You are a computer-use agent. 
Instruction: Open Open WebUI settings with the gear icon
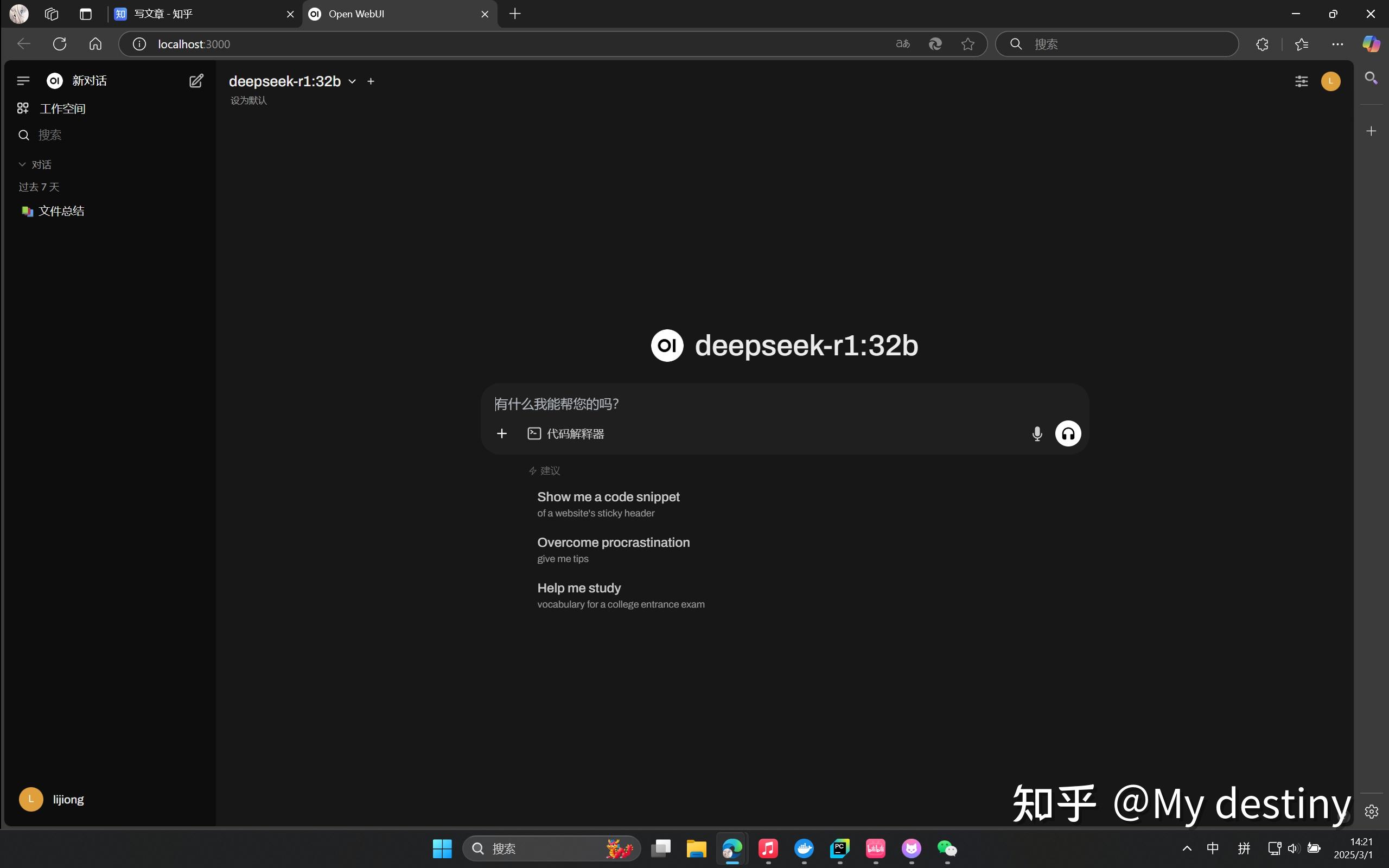click(1372, 811)
